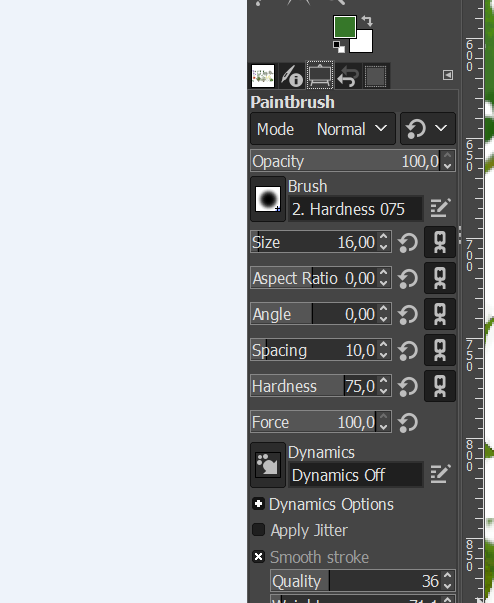Screen dimensions: 494x603
Task: Click the green foreground color swatch
Action: click(x=344, y=27)
